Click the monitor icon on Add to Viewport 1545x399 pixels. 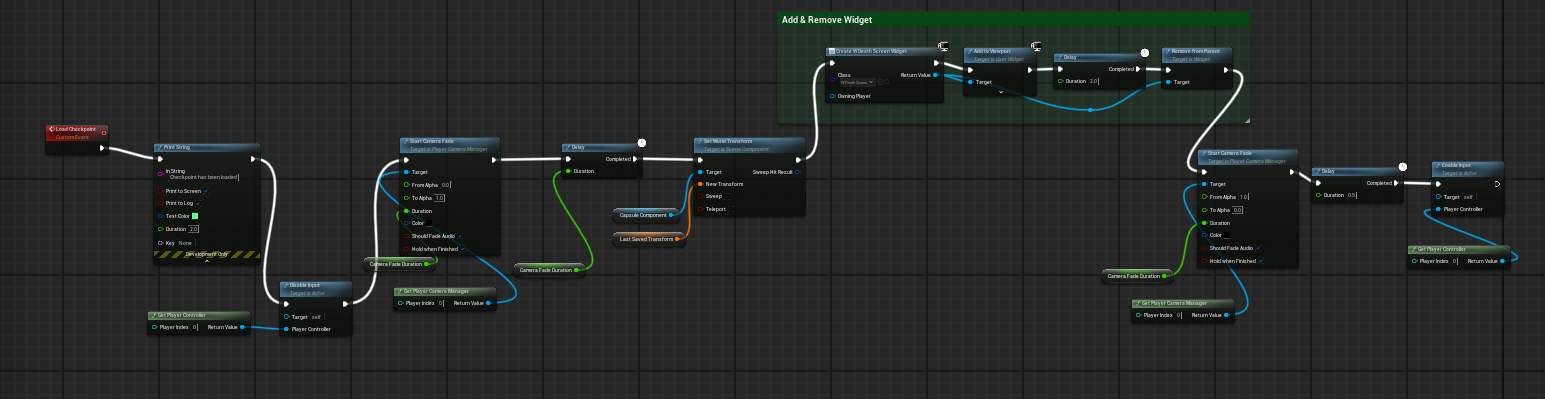1036,46
